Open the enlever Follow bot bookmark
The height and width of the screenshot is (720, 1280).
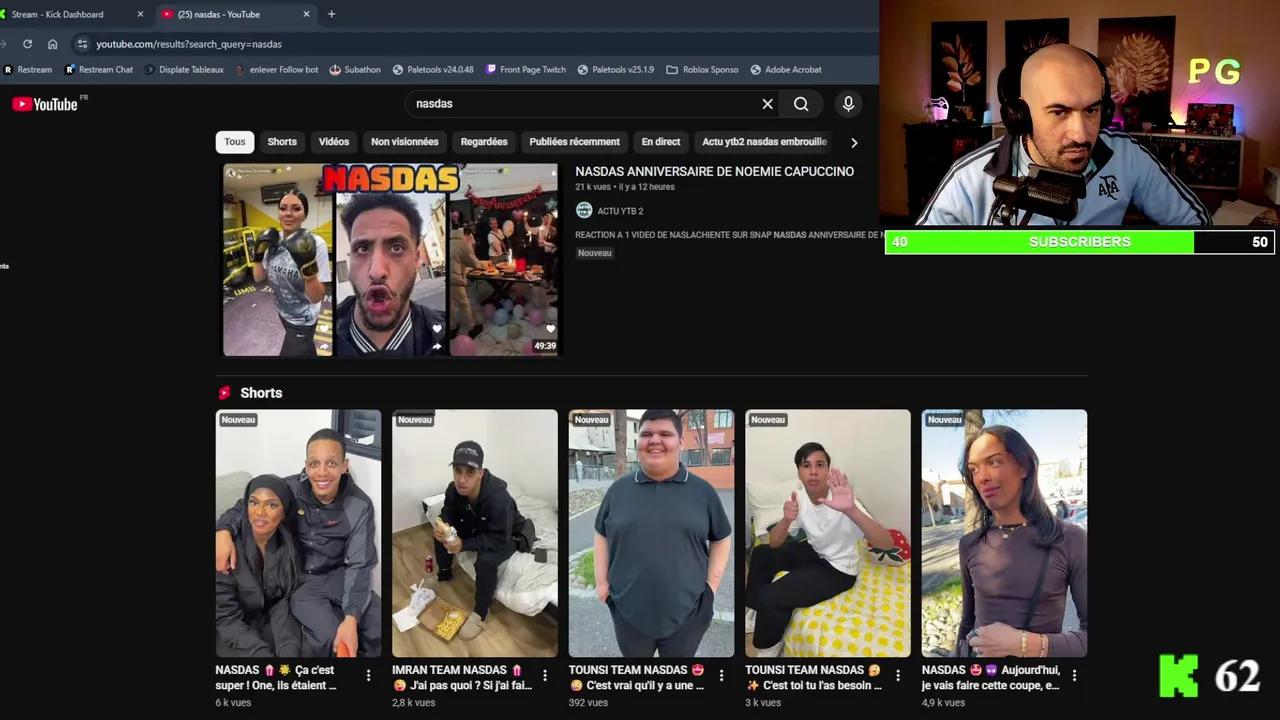(x=277, y=70)
